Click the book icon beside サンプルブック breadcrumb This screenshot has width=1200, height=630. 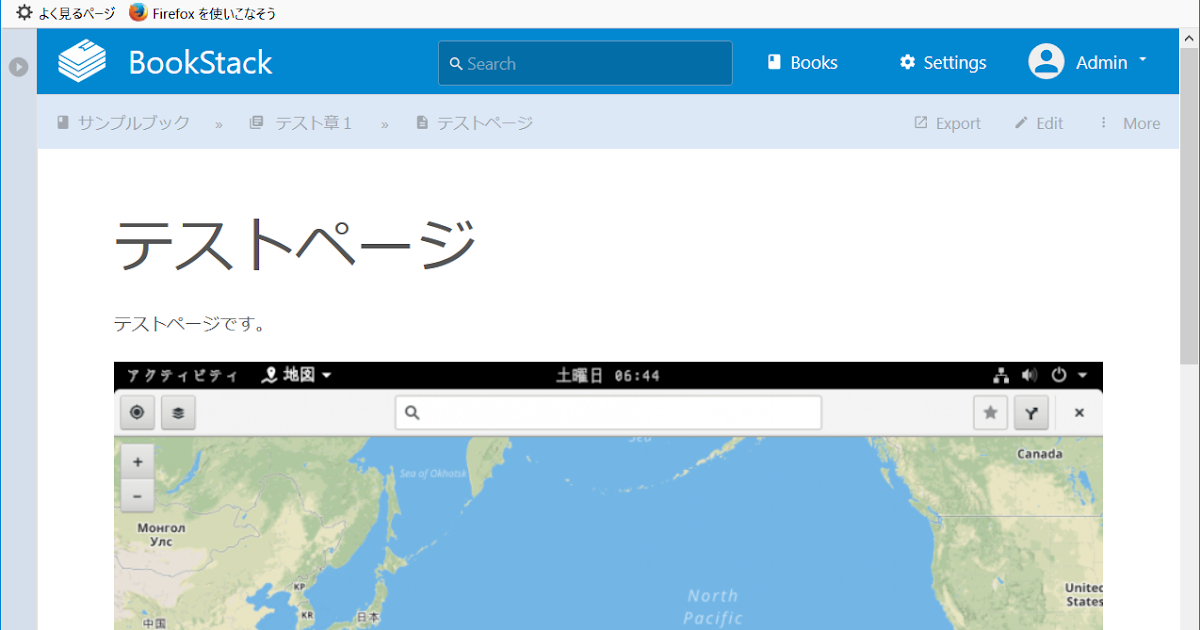[63, 122]
